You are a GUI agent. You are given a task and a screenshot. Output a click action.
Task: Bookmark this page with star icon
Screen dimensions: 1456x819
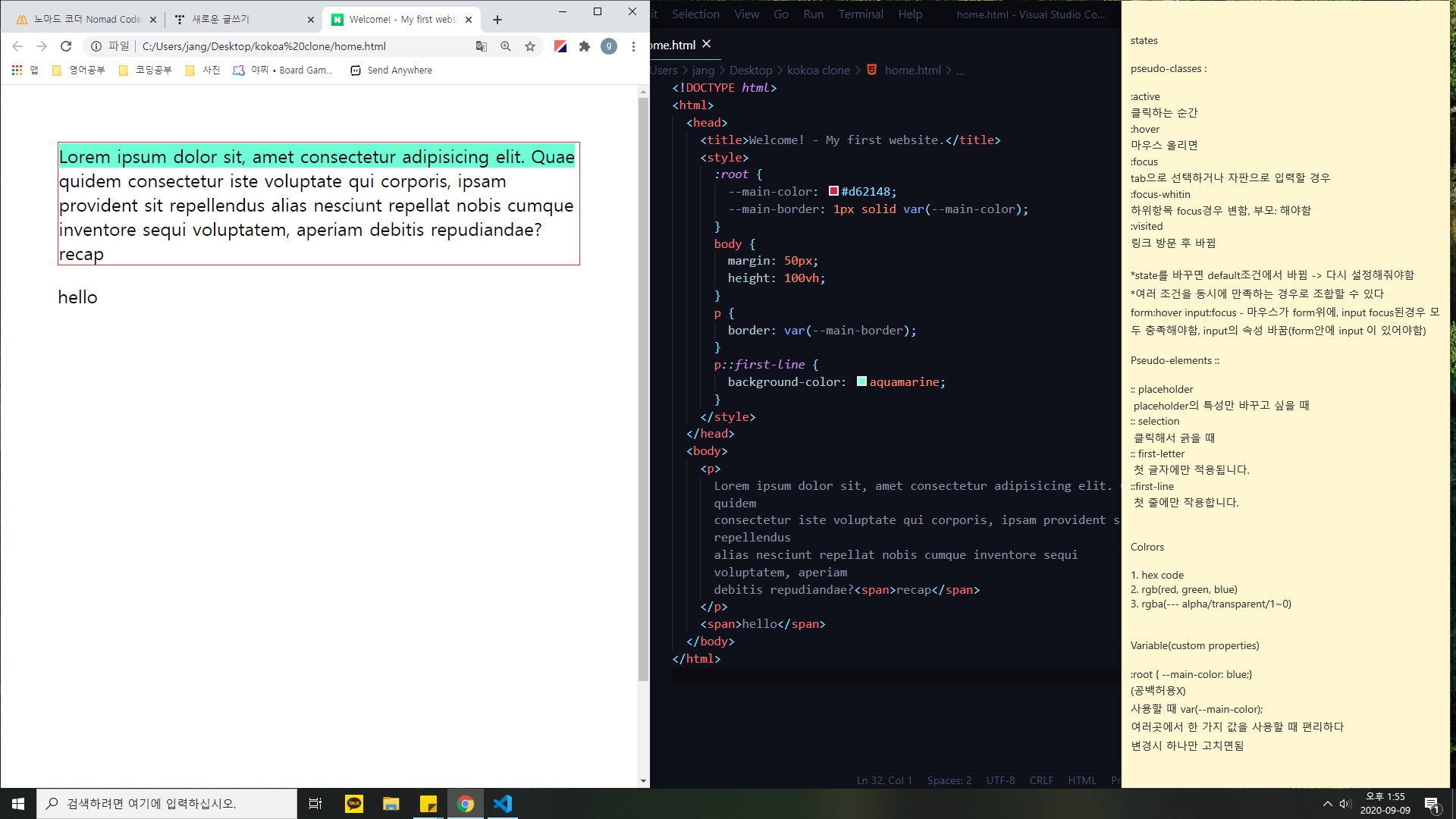click(530, 46)
